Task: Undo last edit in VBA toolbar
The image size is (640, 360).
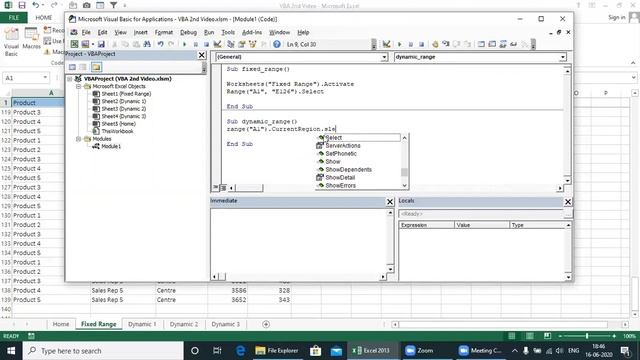Action: click(160, 44)
